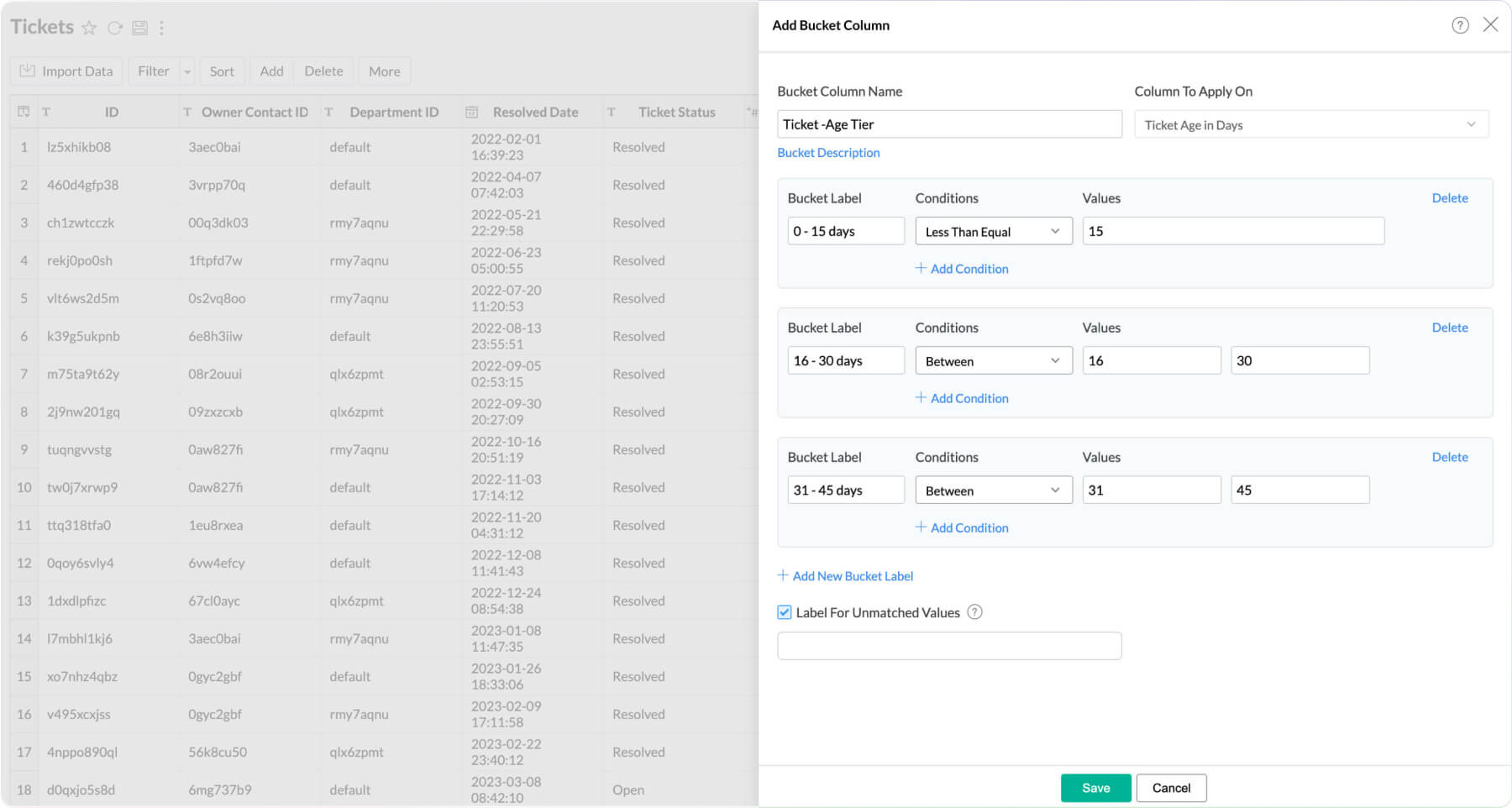Click the cell qlx6zpmt in row 7
The width and height of the screenshot is (1512, 808).
point(356,374)
